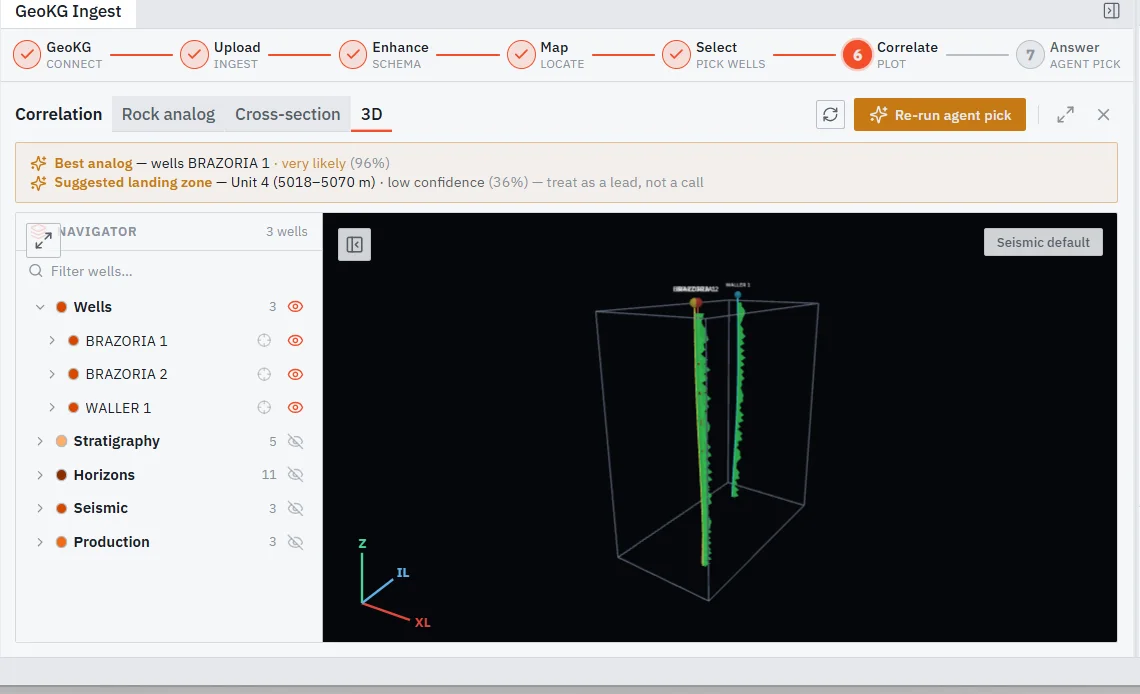Click the "Best analog" label text
Viewport: 1140px width, 694px height.
[x=93, y=164]
